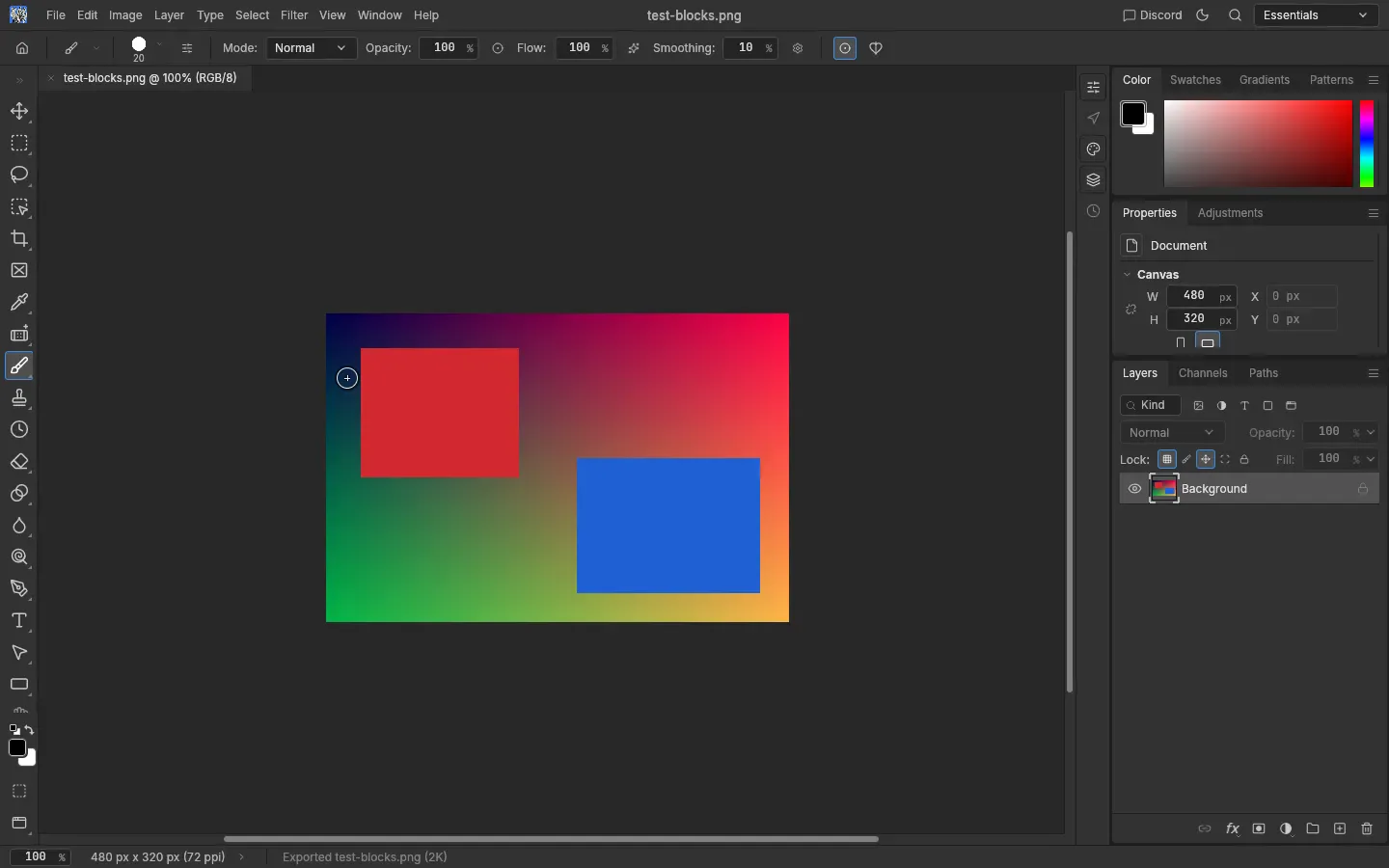Open the Image menu

coord(125,15)
